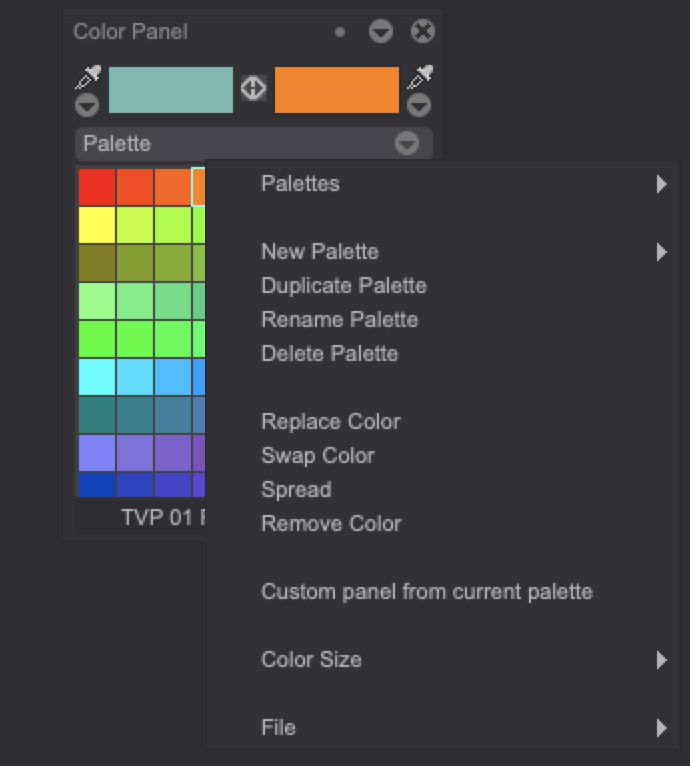Pick A color with left eyedropper
Image resolution: width=690 pixels, height=766 pixels.
[x=88, y=77]
